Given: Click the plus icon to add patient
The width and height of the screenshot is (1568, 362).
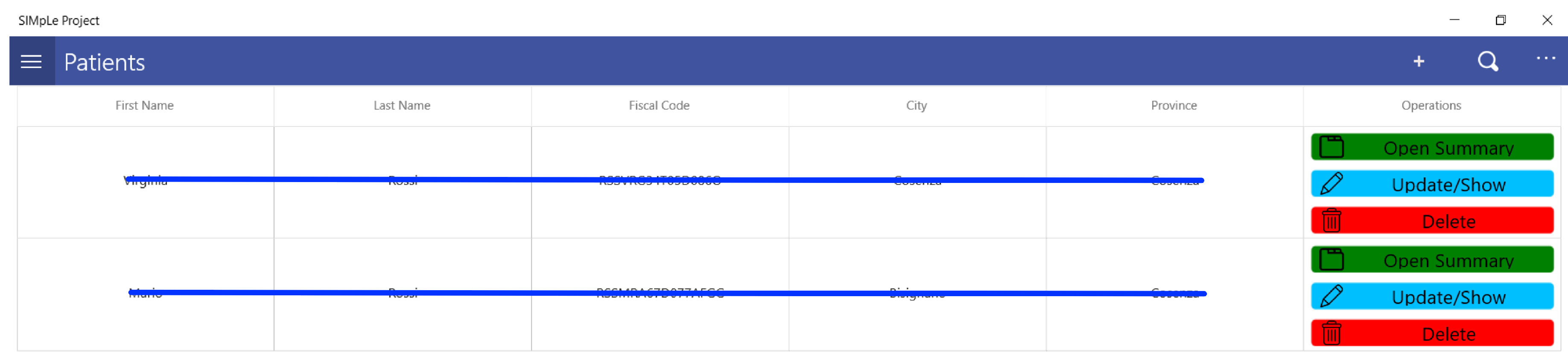Looking at the screenshot, I should [x=1418, y=62].
